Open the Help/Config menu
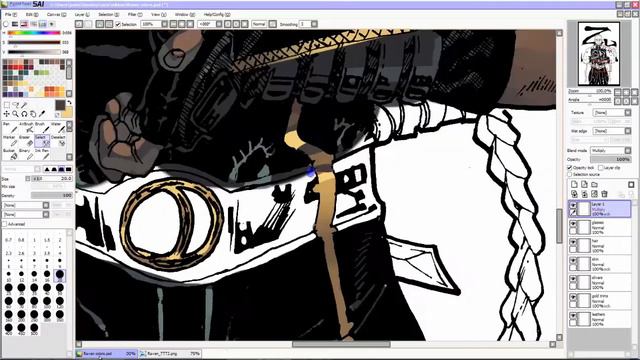 [216, 14]
